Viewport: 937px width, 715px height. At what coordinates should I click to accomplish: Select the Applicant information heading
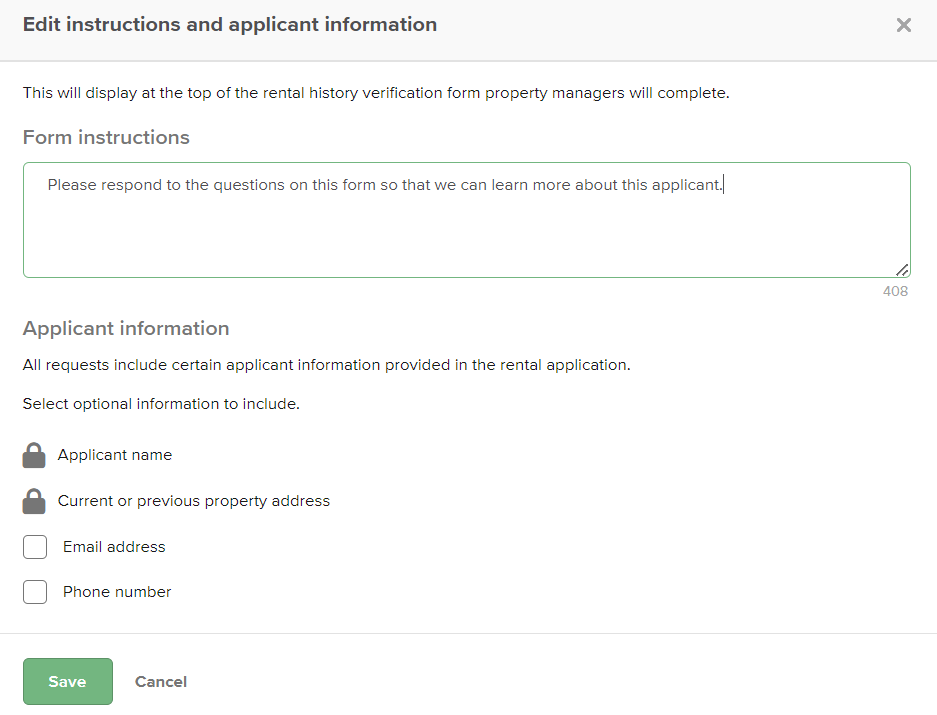coord(126,328)
